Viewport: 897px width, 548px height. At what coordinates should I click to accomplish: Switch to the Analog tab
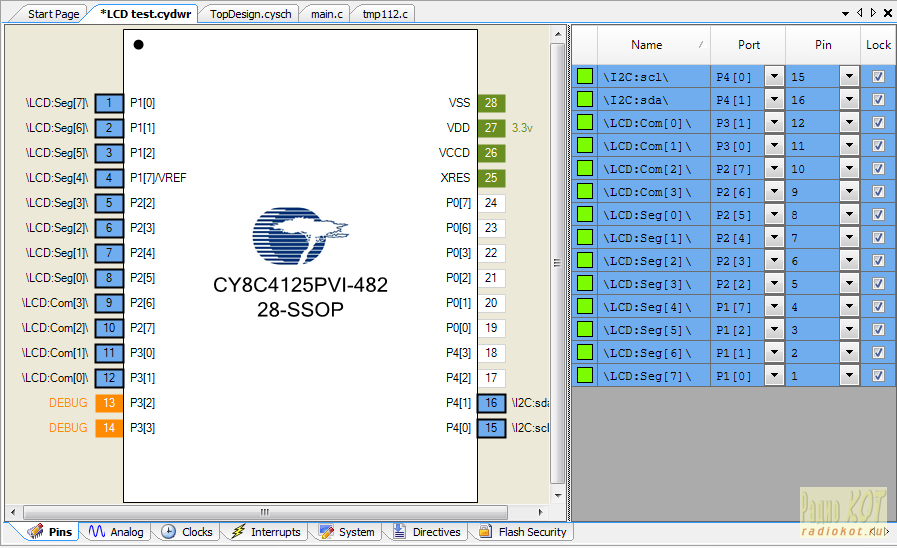pyautogui.click(x=116, y=532)
